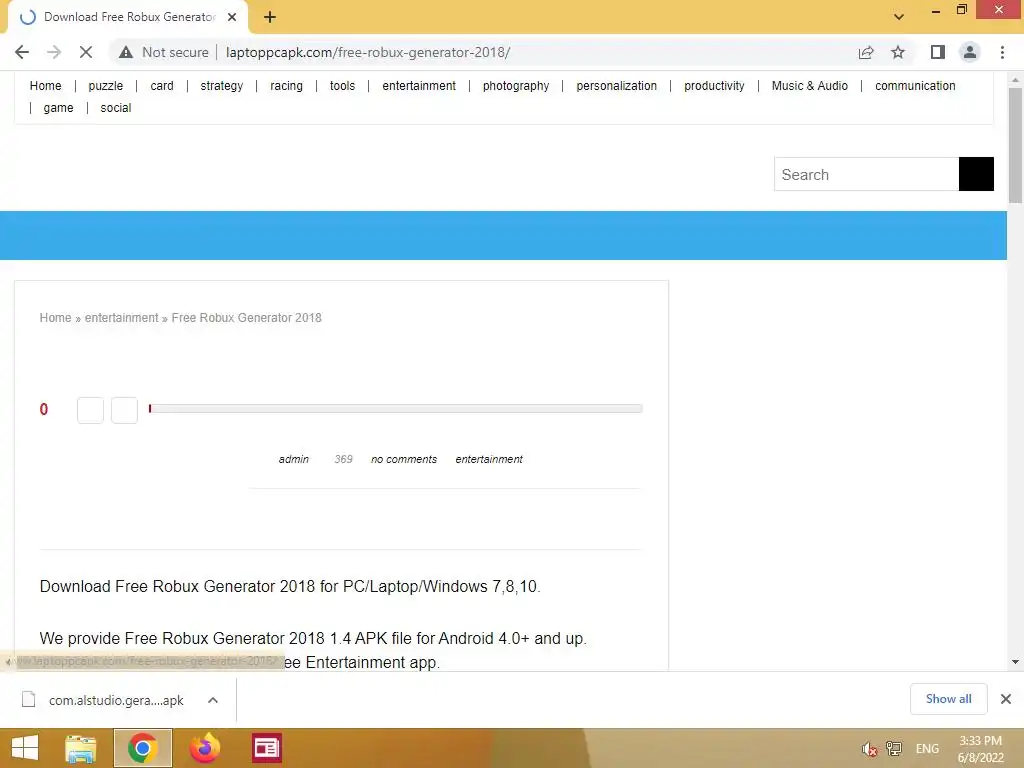This screenshot has width=1024, height=768.
Task: Open the red news app taskbar icon
Action: coord(266,748)
